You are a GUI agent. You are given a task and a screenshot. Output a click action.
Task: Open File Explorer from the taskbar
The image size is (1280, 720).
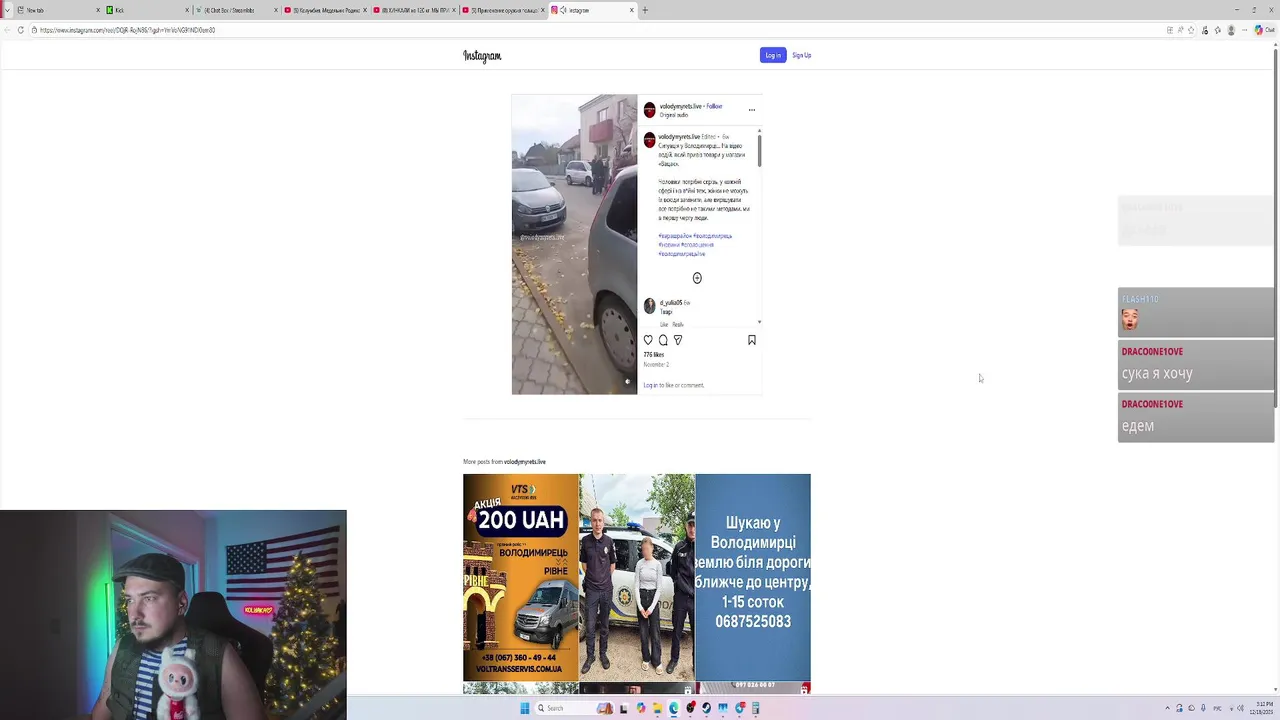[x=657, y=708]
